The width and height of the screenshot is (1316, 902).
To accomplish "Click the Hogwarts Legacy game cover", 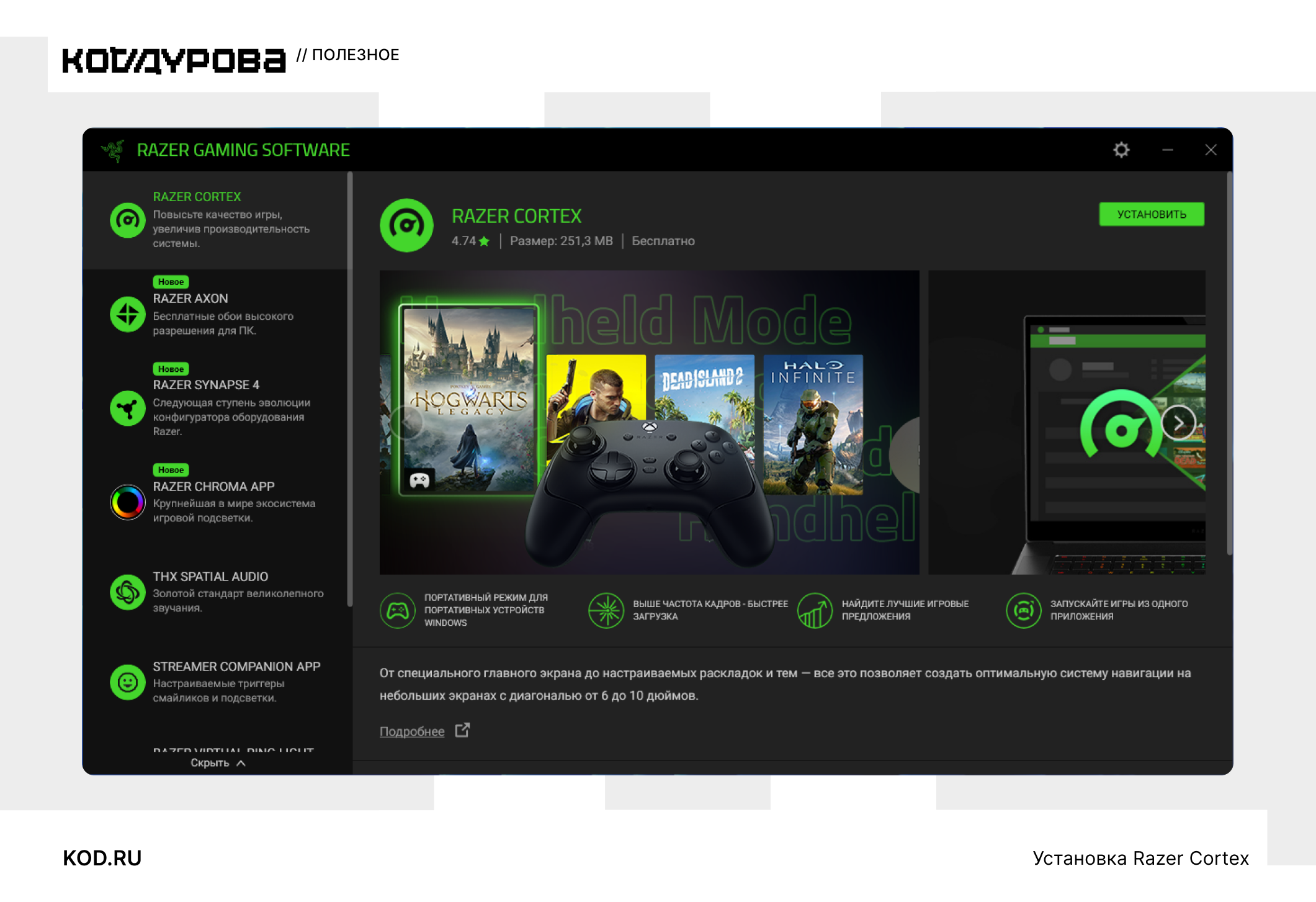I will click(468, 400).
